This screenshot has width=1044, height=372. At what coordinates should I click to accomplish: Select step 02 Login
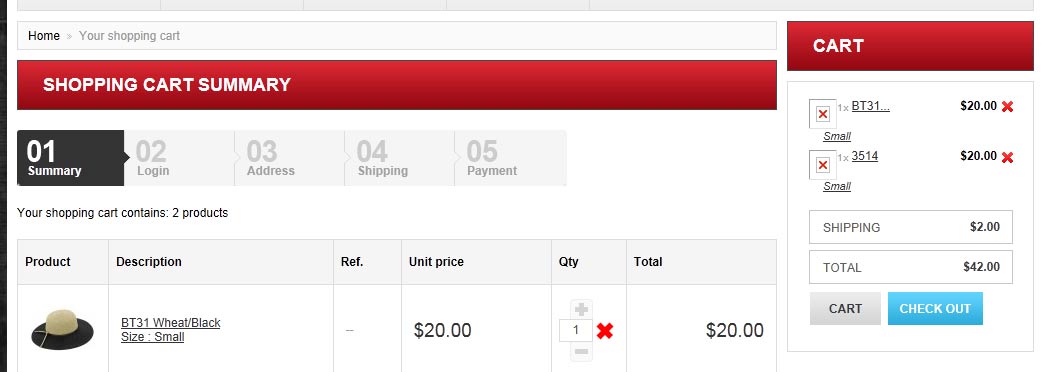click(x=180, y=158)
